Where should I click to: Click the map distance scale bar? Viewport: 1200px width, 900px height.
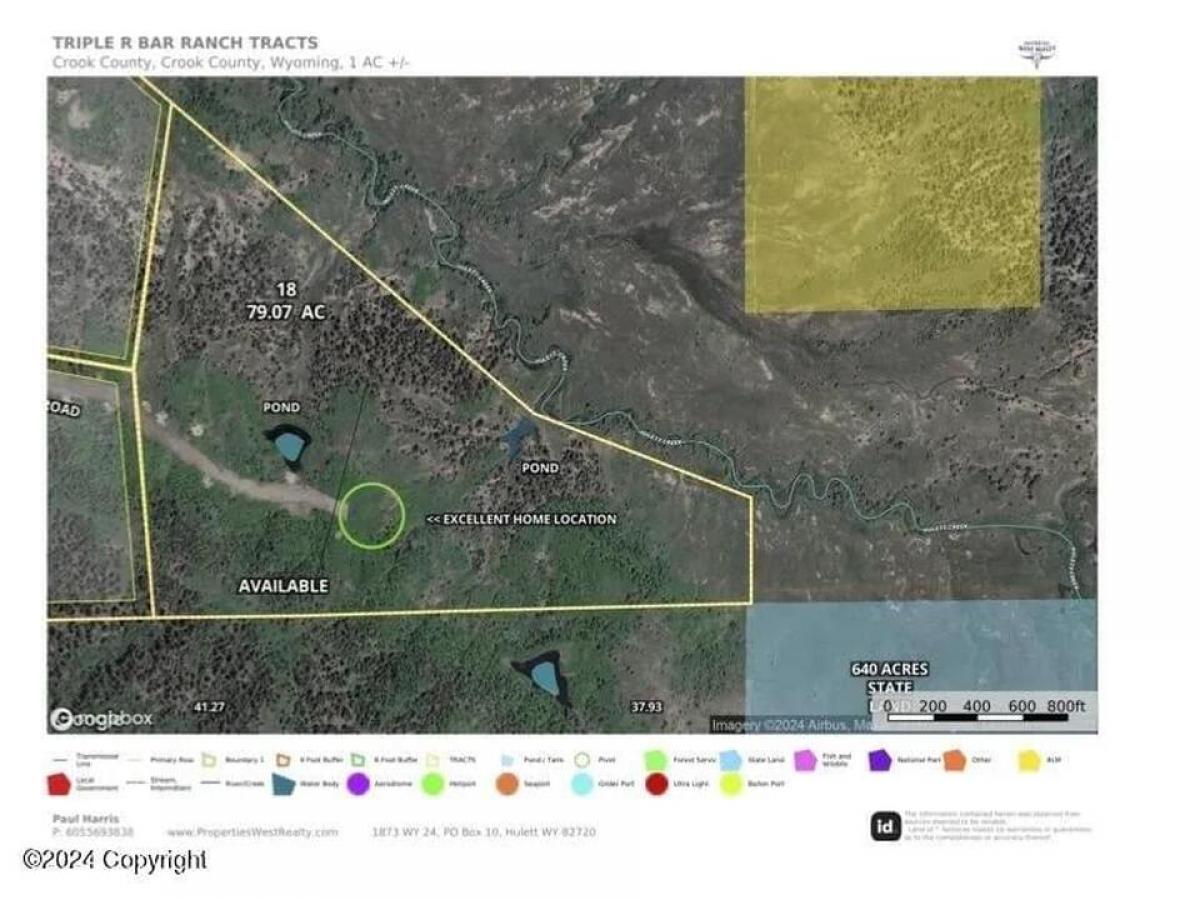click(x=985, y=710)
